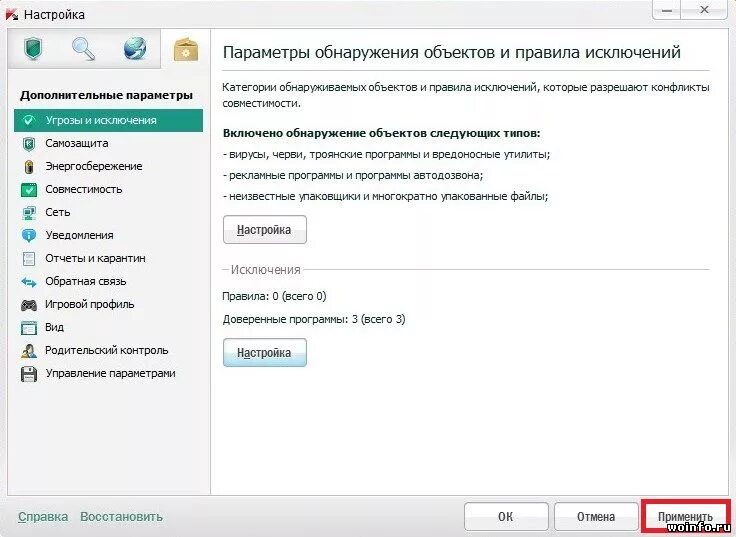Open the green shield Protection tab
This screenshot has height=537, width=736.
33,49
